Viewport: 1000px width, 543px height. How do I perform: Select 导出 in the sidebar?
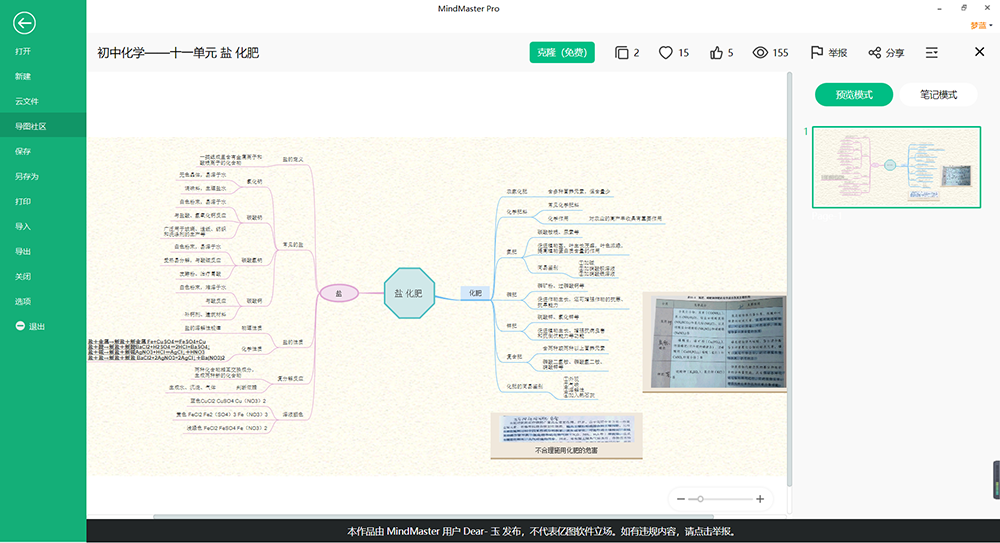(23, 251)
